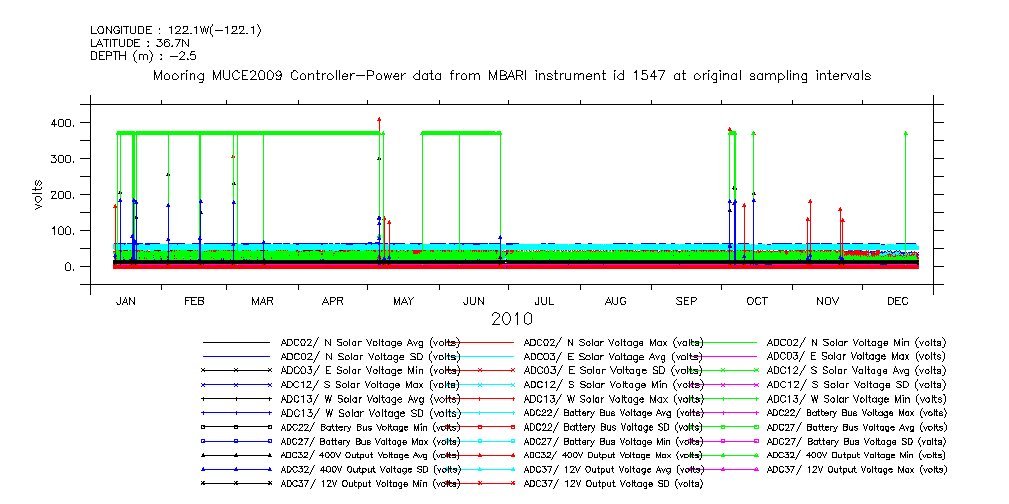
Task: Select the JUL month label on the time axis
Action: tap(544, 300)
